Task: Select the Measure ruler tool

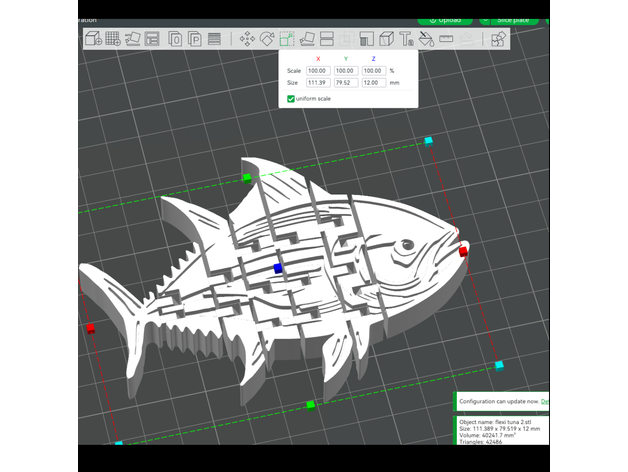Action: pos(447,39)
